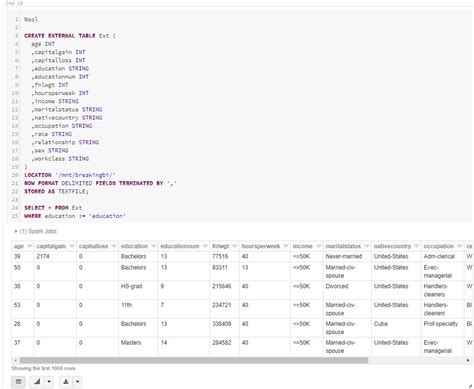474x389 pixels.
Task: Click the %sql magic command on line 1
Action: pos(31,19)
